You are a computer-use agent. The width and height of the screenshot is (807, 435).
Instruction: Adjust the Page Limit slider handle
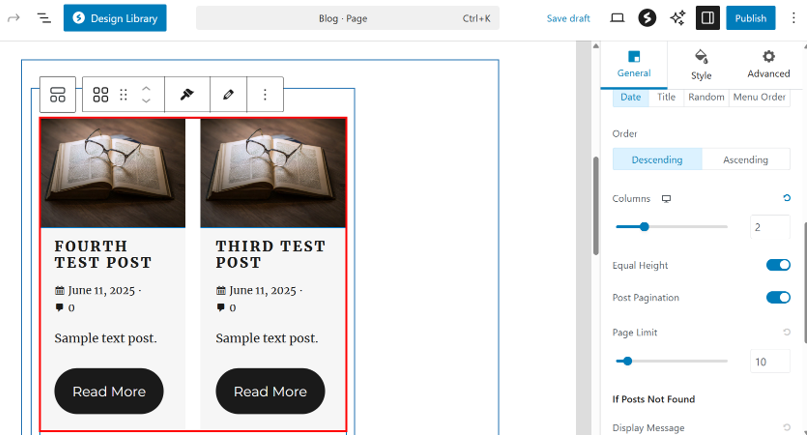(627, 361)
